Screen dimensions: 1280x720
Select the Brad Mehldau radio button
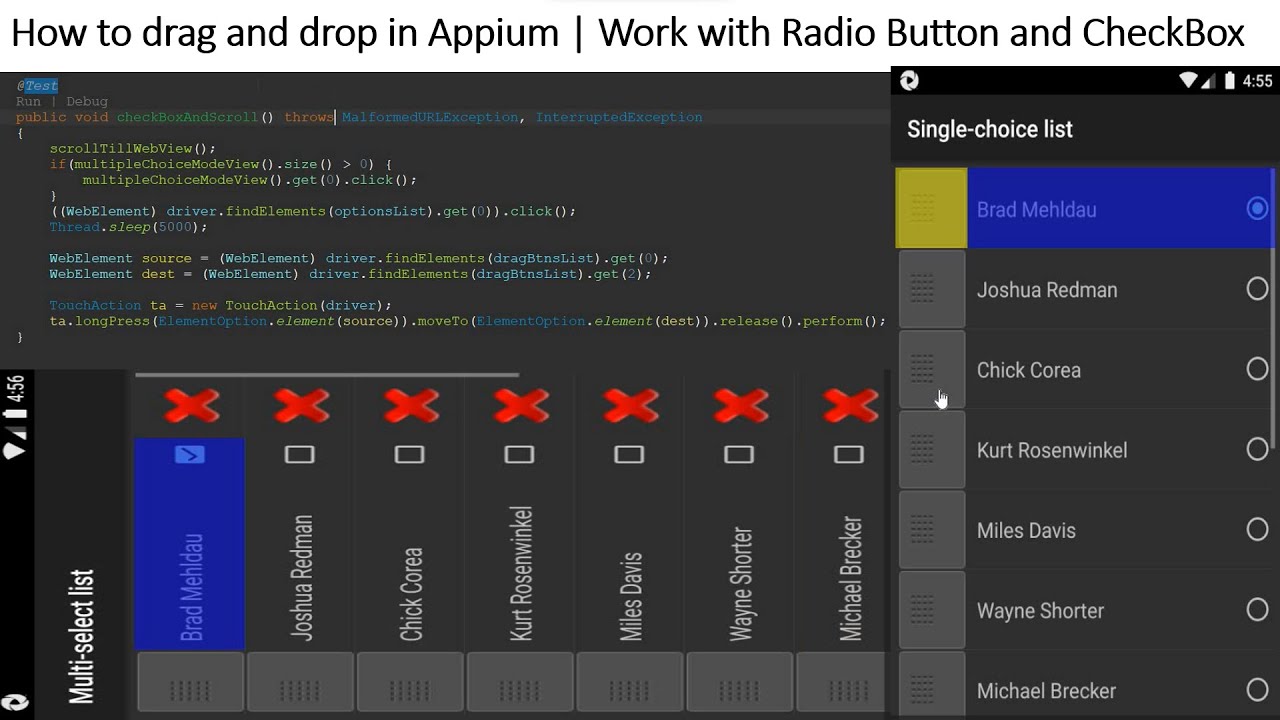pos(1257,209)
